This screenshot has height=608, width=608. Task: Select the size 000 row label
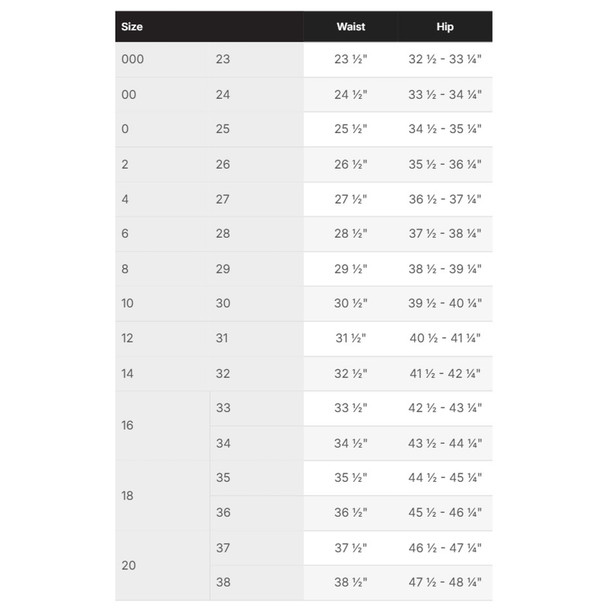tap(133, 60)
